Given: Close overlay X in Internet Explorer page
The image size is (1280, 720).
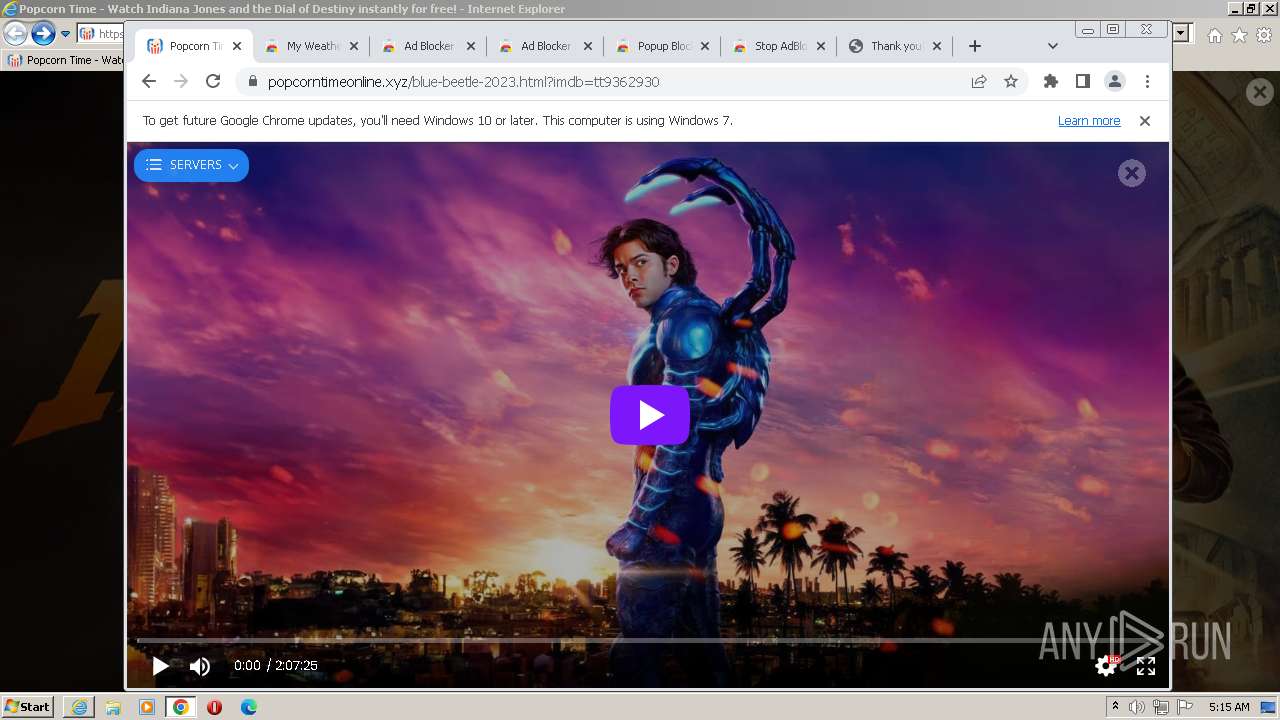Looking at the screenshot, I should click(x=1260, y=93).
